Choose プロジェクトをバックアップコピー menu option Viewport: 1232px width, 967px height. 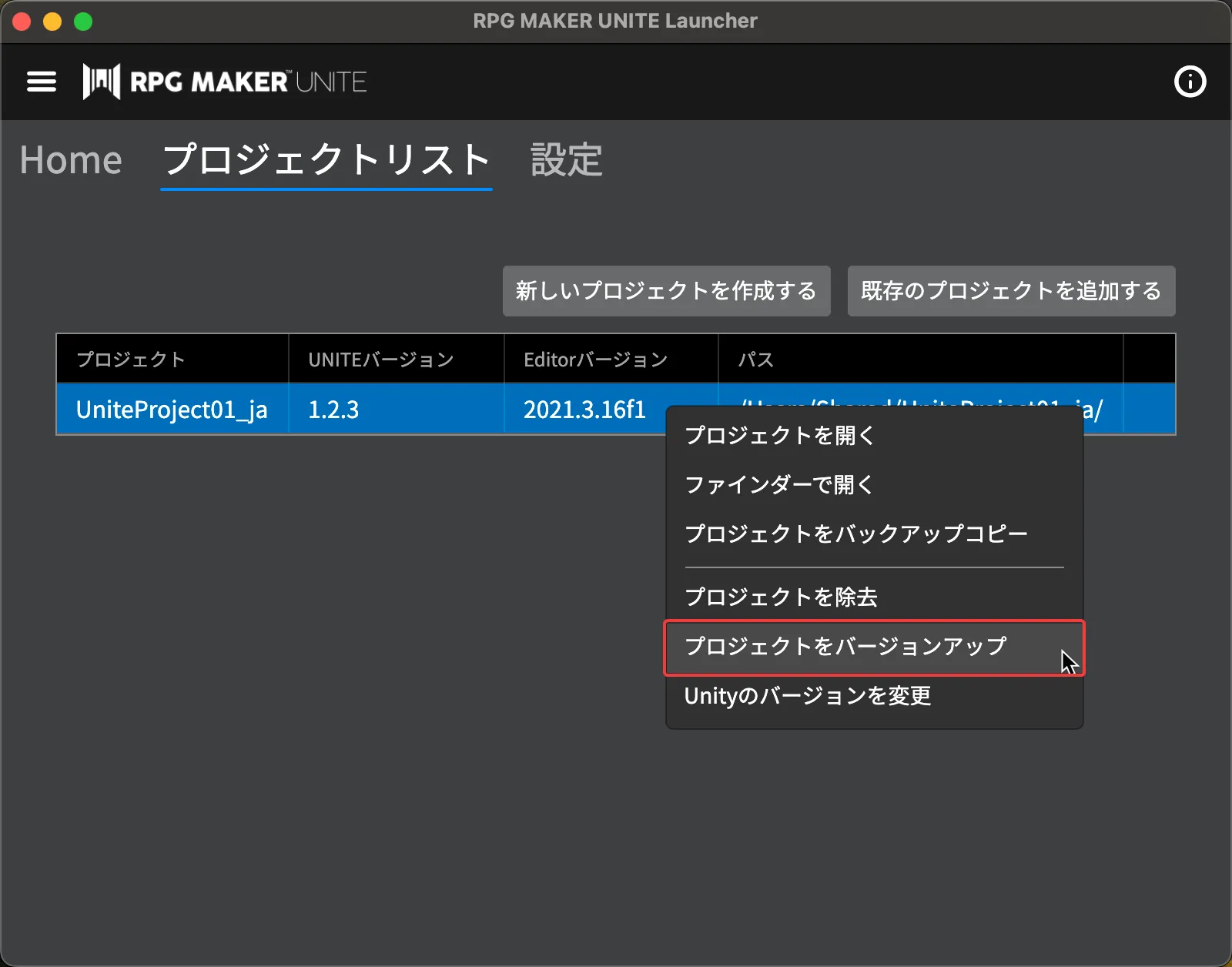pos(856,534)
